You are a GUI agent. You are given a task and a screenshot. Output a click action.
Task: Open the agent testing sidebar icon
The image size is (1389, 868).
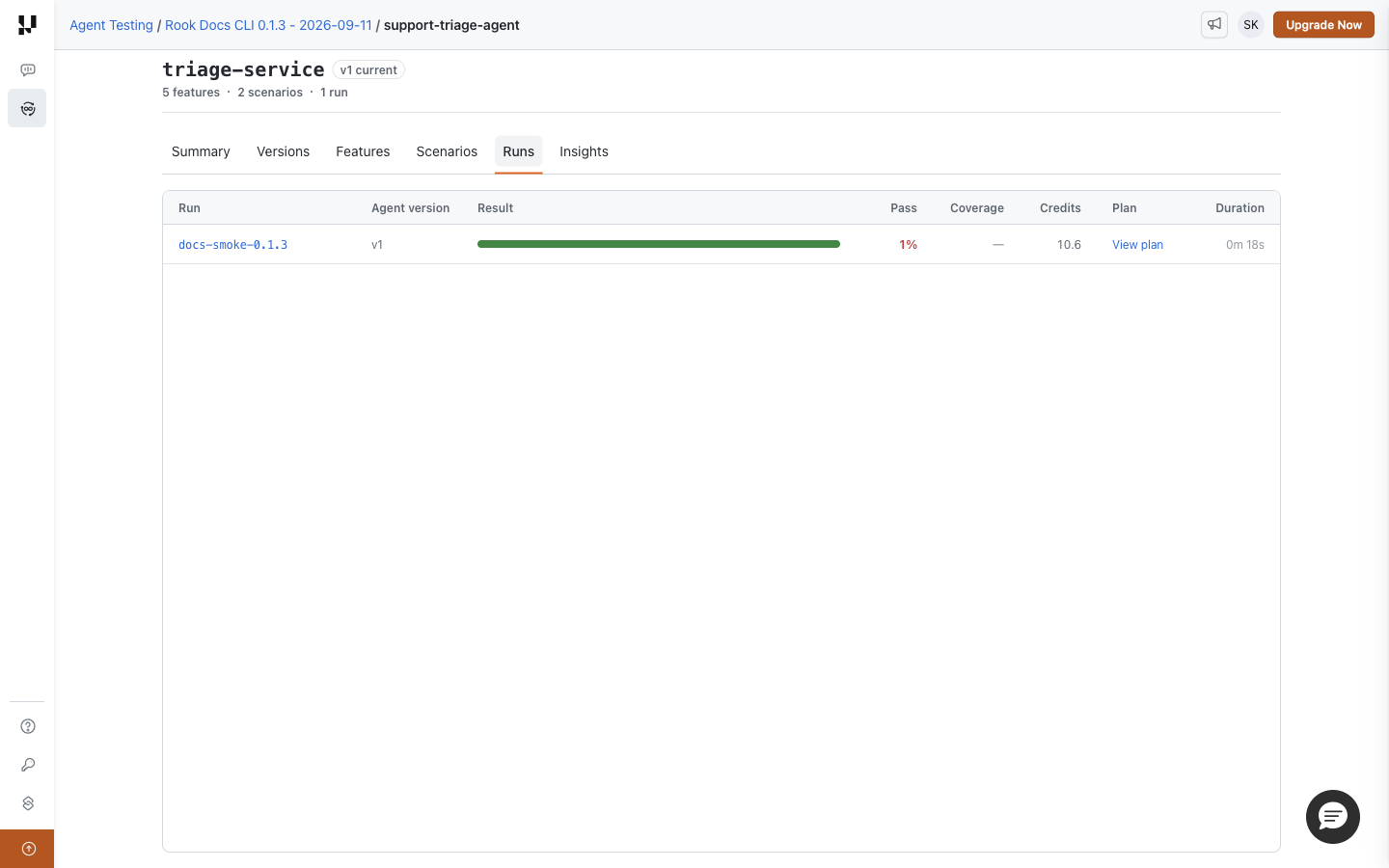point(27,108)
